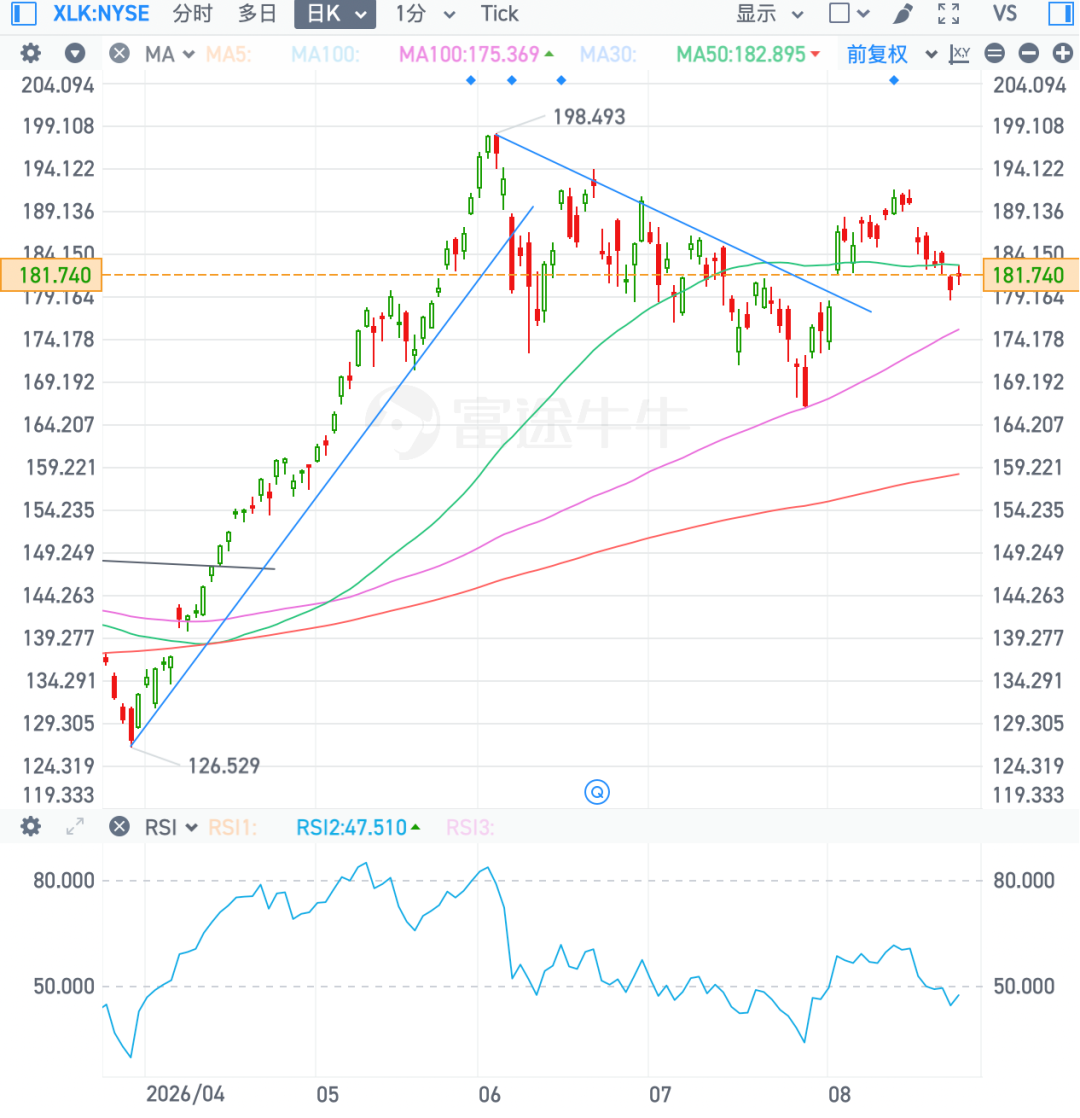The image size is (1080, 1118).
Task: Click the 198.493 high price annotation
Action: click(589, 116)
